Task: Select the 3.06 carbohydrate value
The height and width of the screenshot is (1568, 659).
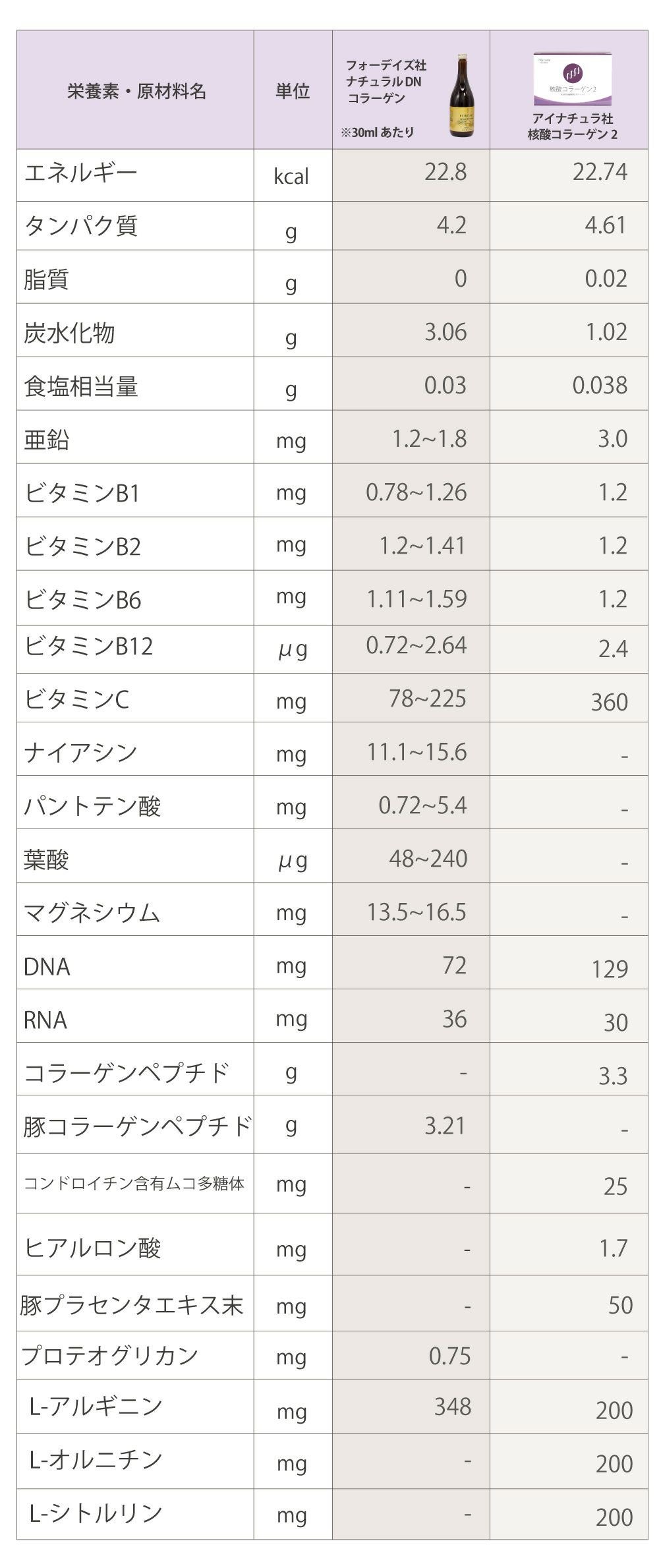Action: (445, 332)
